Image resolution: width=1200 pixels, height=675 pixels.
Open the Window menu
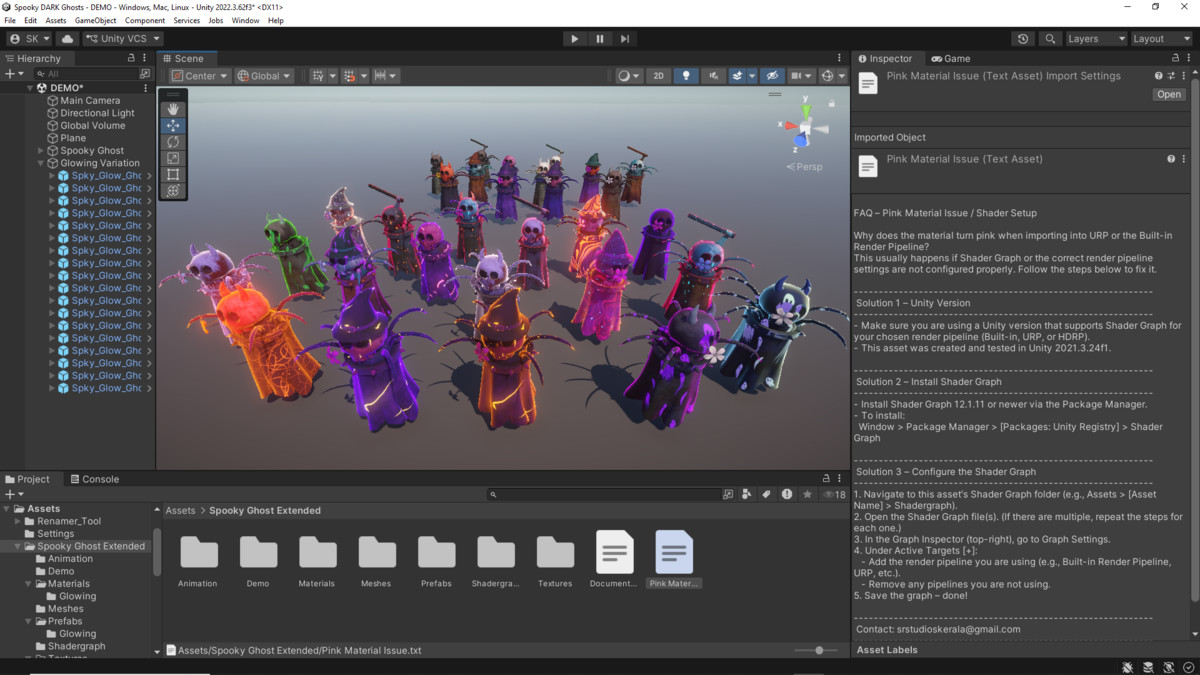(x=245, y=20)
